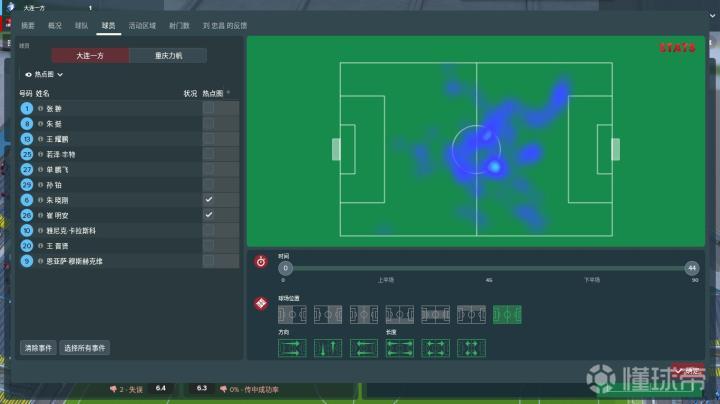Select the full-pitch green position icon
This screenshot has height=404, width=720.
pyautogui.click(x=508, y=314)
